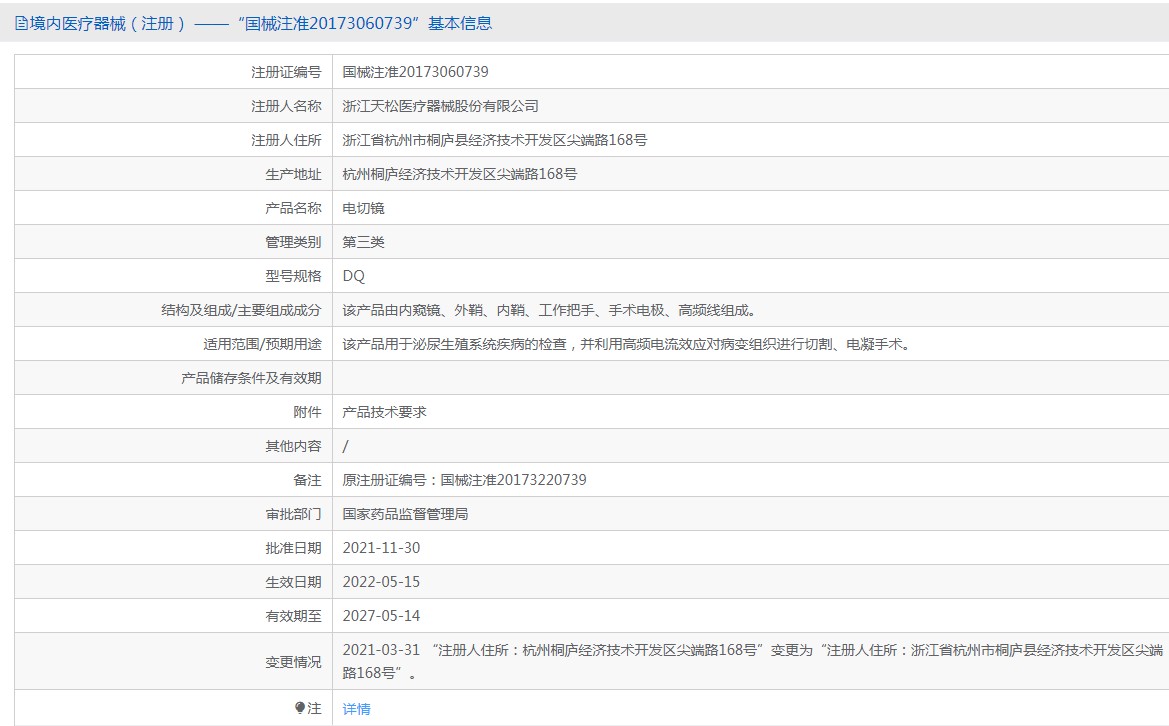This screenshot has height=726, width=1169.
Task: Click the 生产地址 label
Action: point(293,174)
